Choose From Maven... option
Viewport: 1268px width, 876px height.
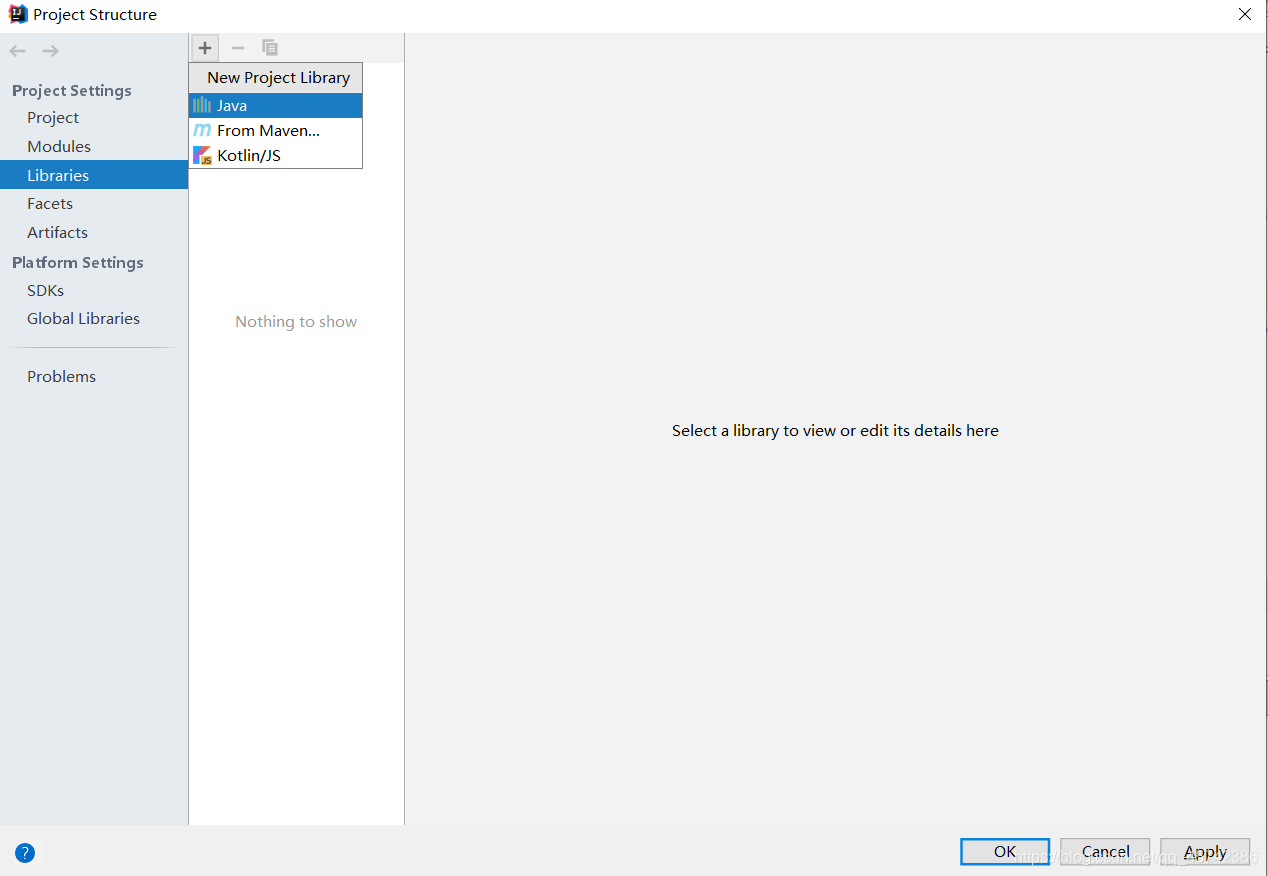(276, 130)
